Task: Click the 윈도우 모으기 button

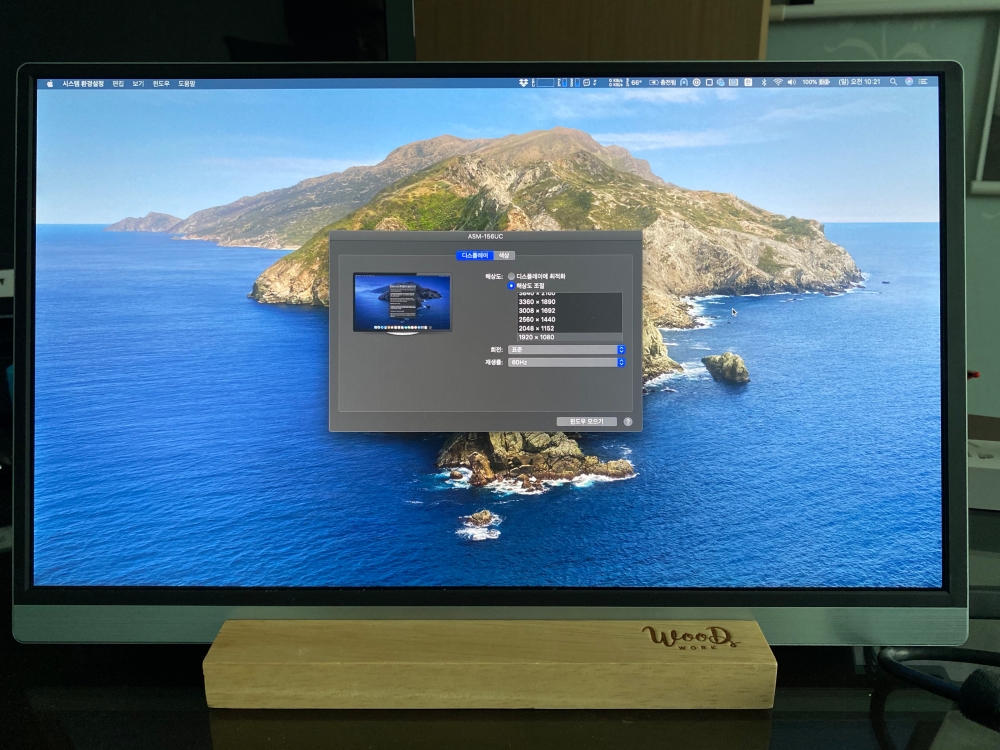Action: click(x=586, y=422)
